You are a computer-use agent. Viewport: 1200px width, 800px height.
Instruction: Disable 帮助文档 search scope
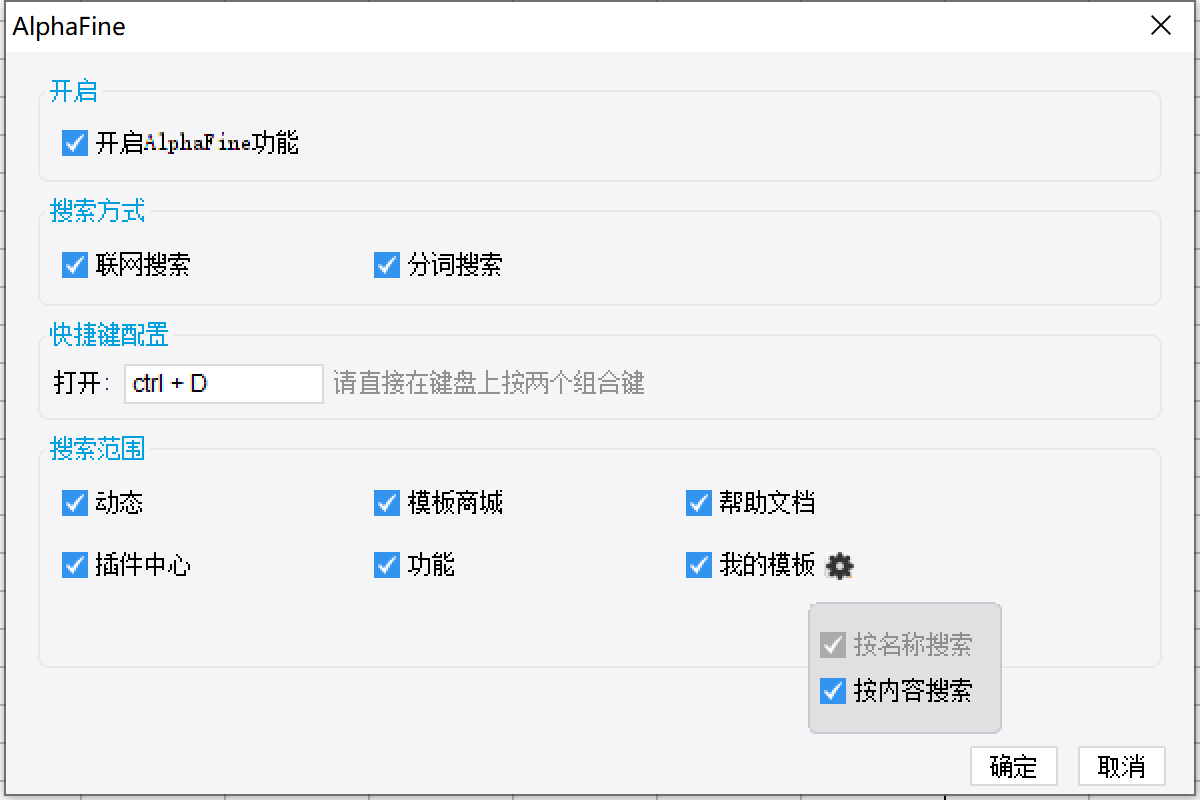(699, 502)
